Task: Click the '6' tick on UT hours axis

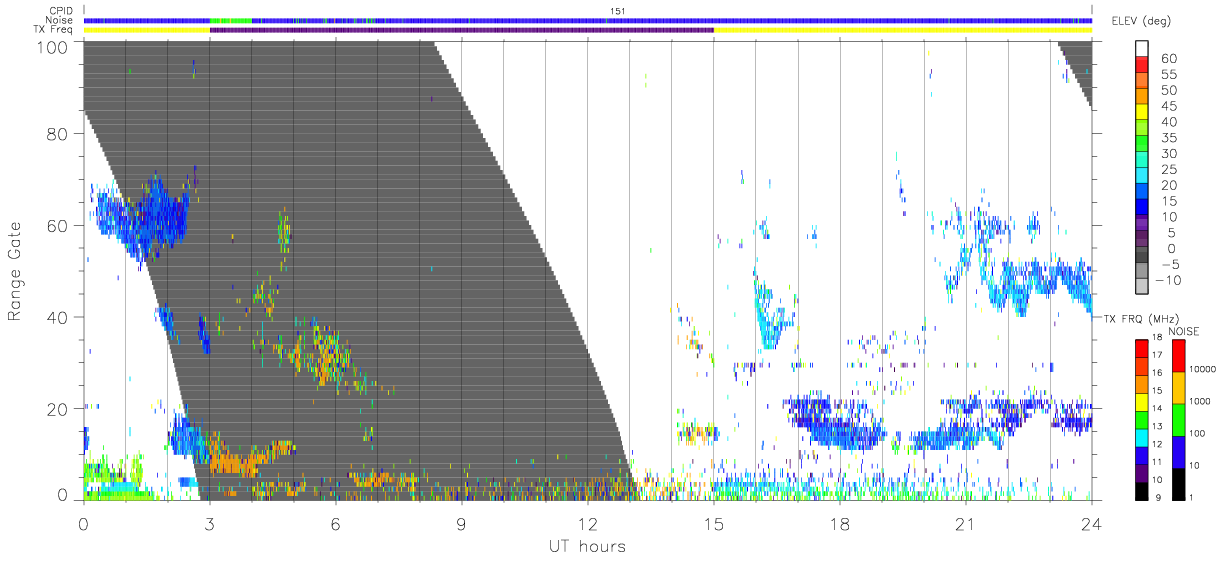Action: [336, 523]
